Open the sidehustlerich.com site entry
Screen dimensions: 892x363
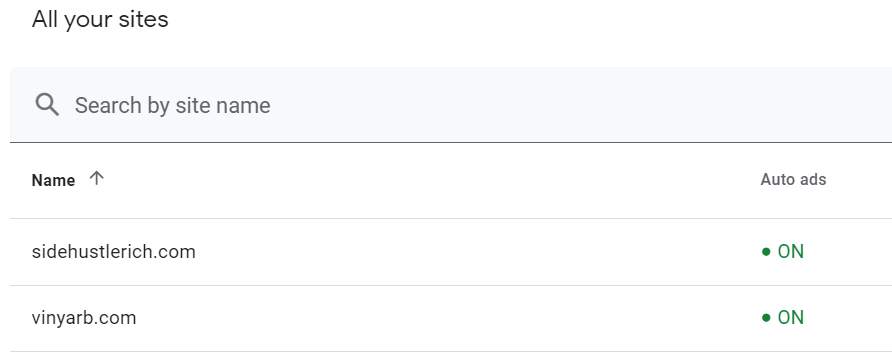[114, 251]
